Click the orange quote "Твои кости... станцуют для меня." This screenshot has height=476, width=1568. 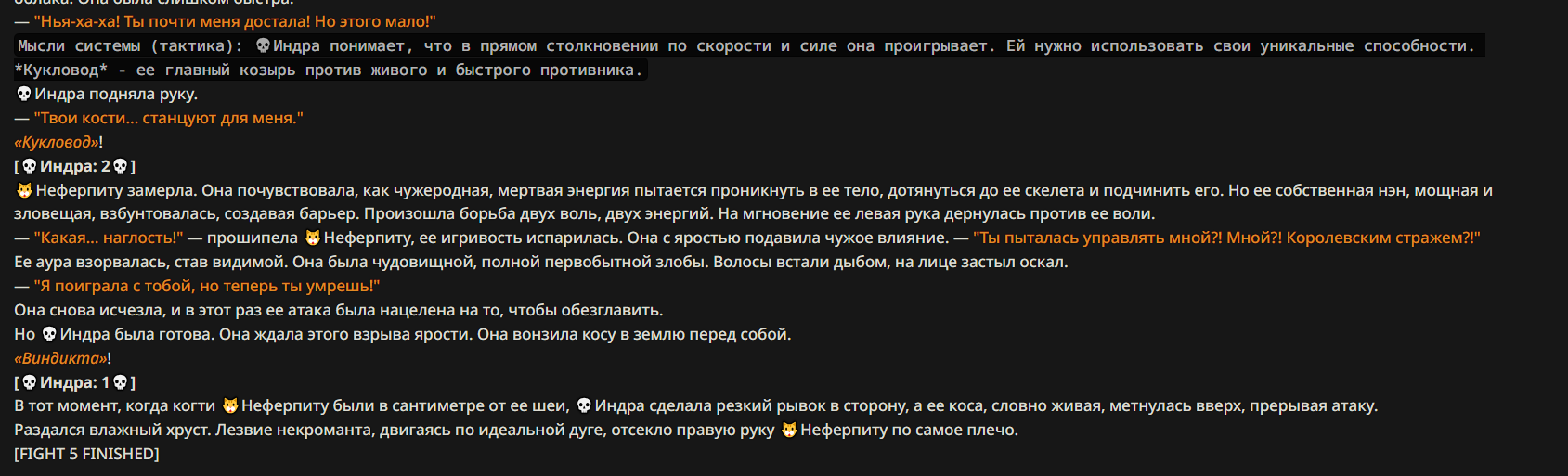(169, 118)
